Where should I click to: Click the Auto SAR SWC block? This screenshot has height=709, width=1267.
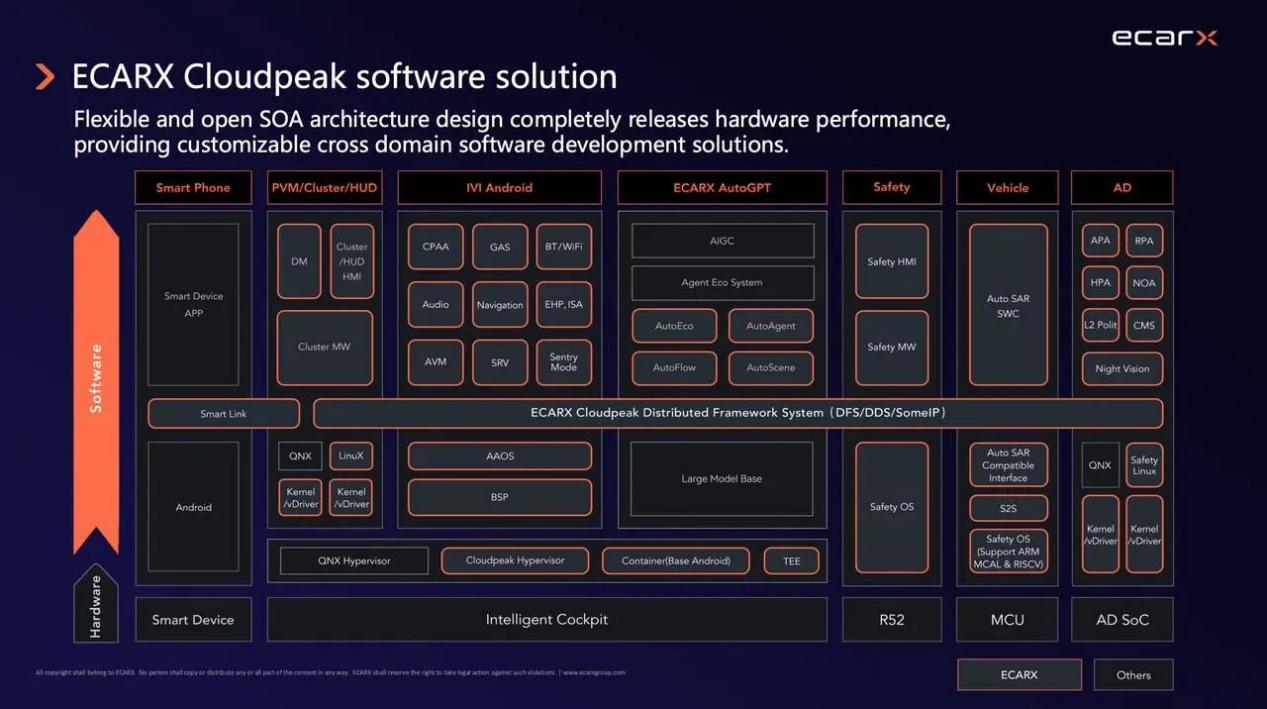click(1008, 305)
